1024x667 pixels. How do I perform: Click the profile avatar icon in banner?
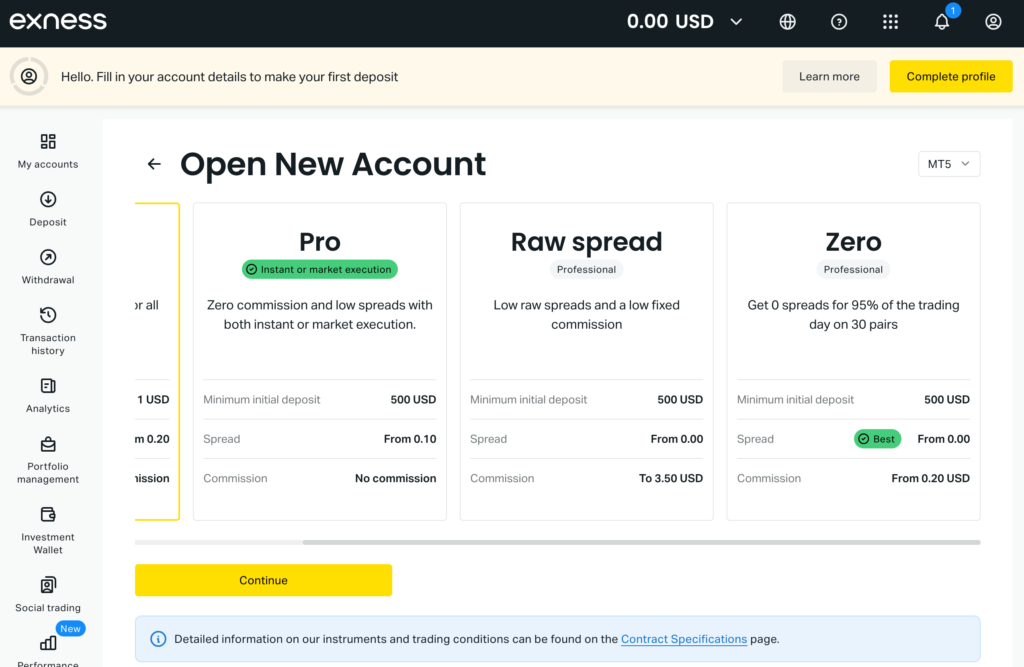pyautogui.click(x=29, y=76)
